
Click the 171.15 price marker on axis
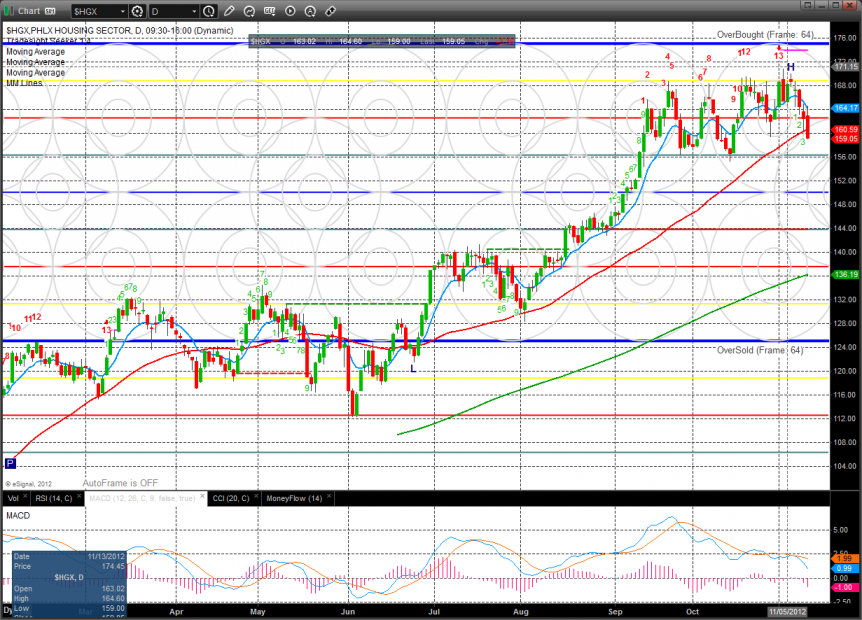[846, 67]
